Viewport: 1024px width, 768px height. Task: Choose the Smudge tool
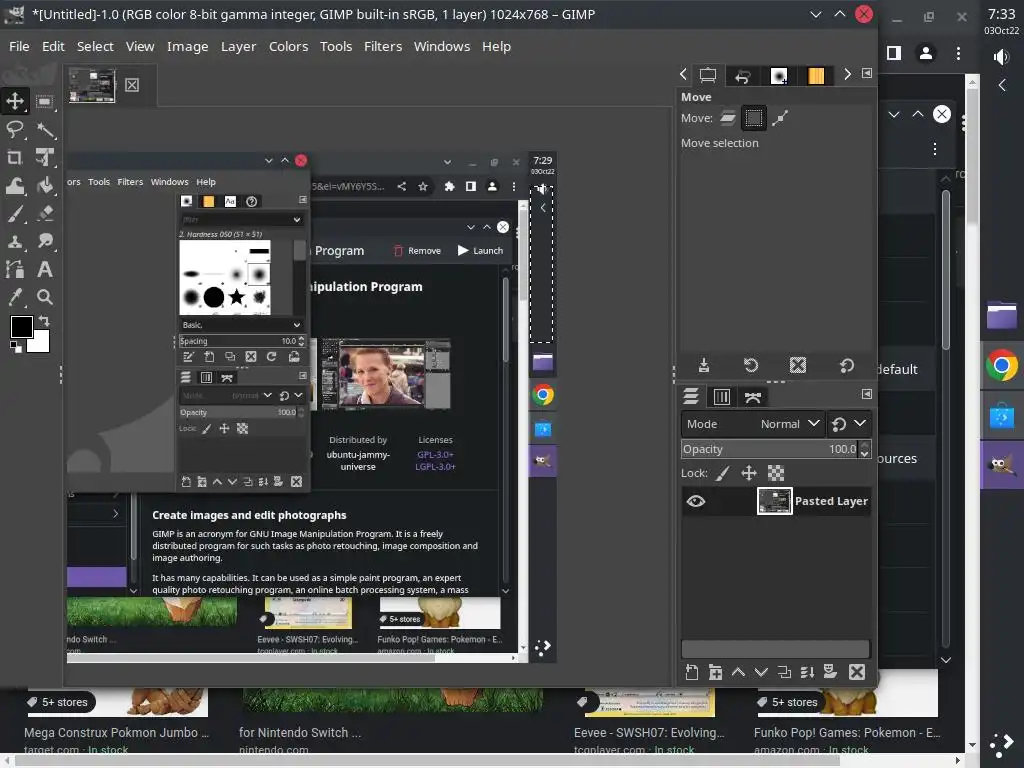44,242
